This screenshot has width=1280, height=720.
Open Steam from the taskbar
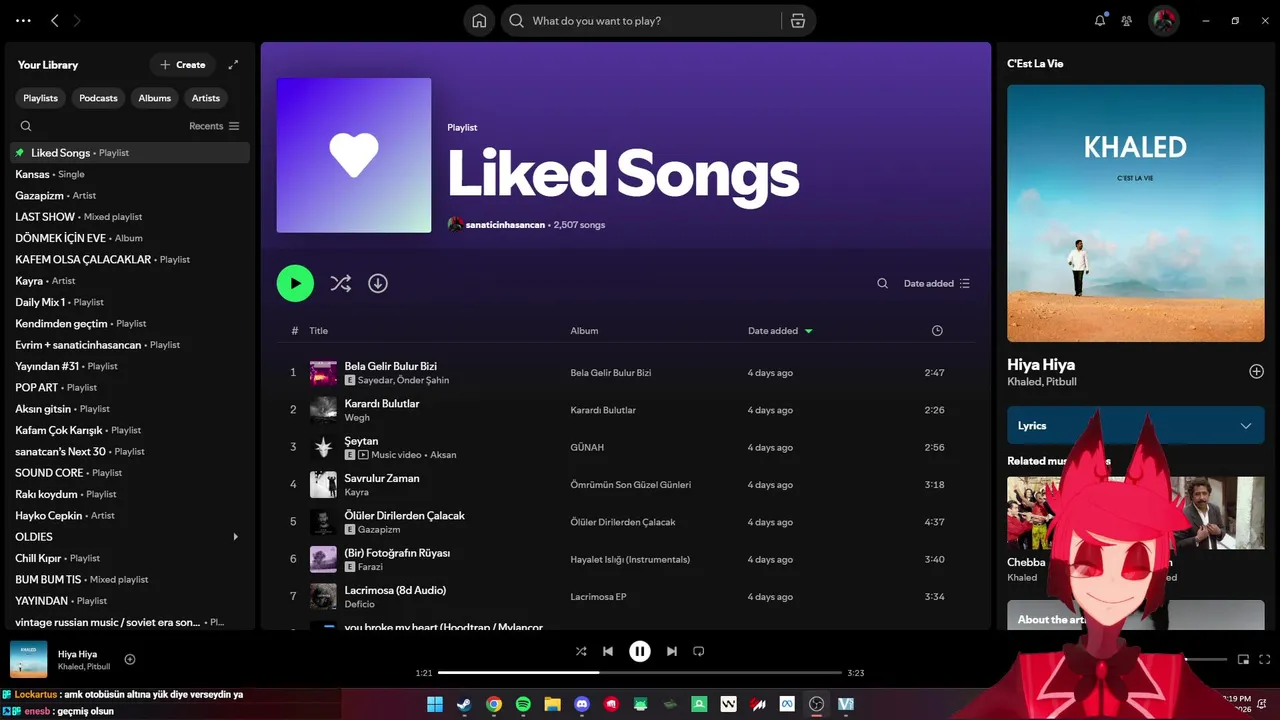464,704
